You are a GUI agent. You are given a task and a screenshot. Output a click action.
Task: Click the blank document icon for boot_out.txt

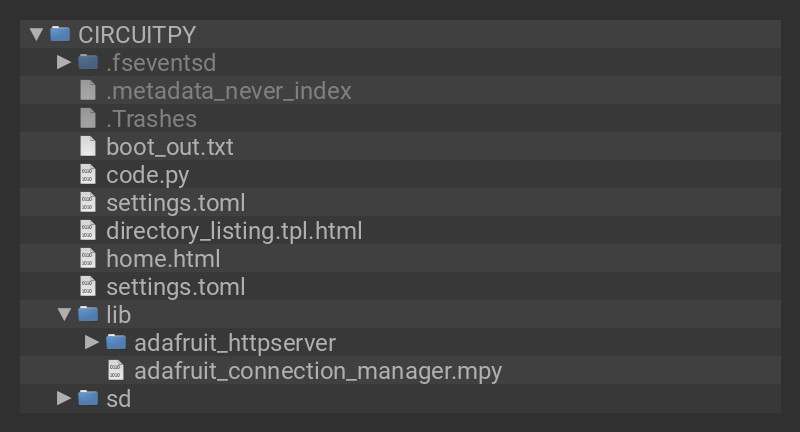(x=88, y=146)
